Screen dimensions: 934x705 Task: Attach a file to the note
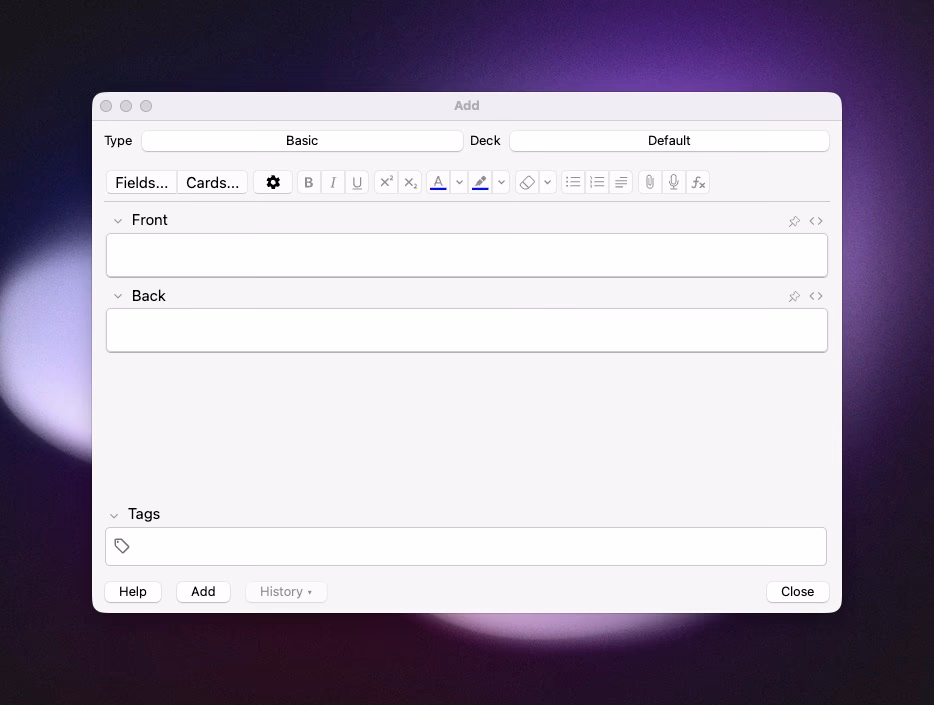tap(648, 182)
